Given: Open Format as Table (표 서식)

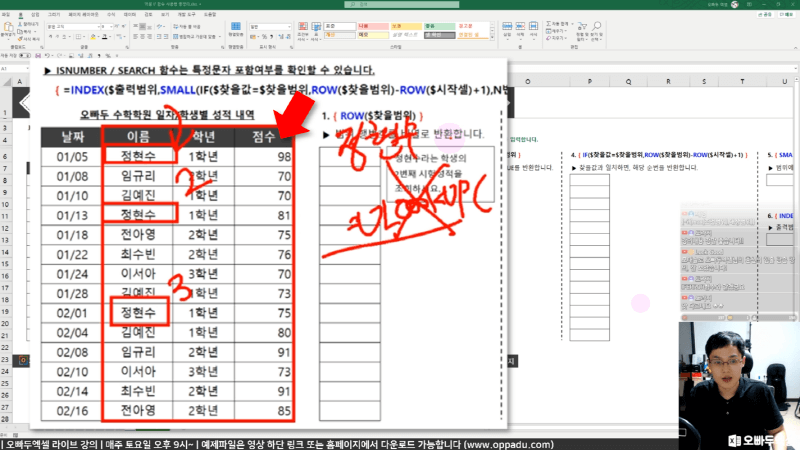Looking at the screenshot, I should point(316,31).
